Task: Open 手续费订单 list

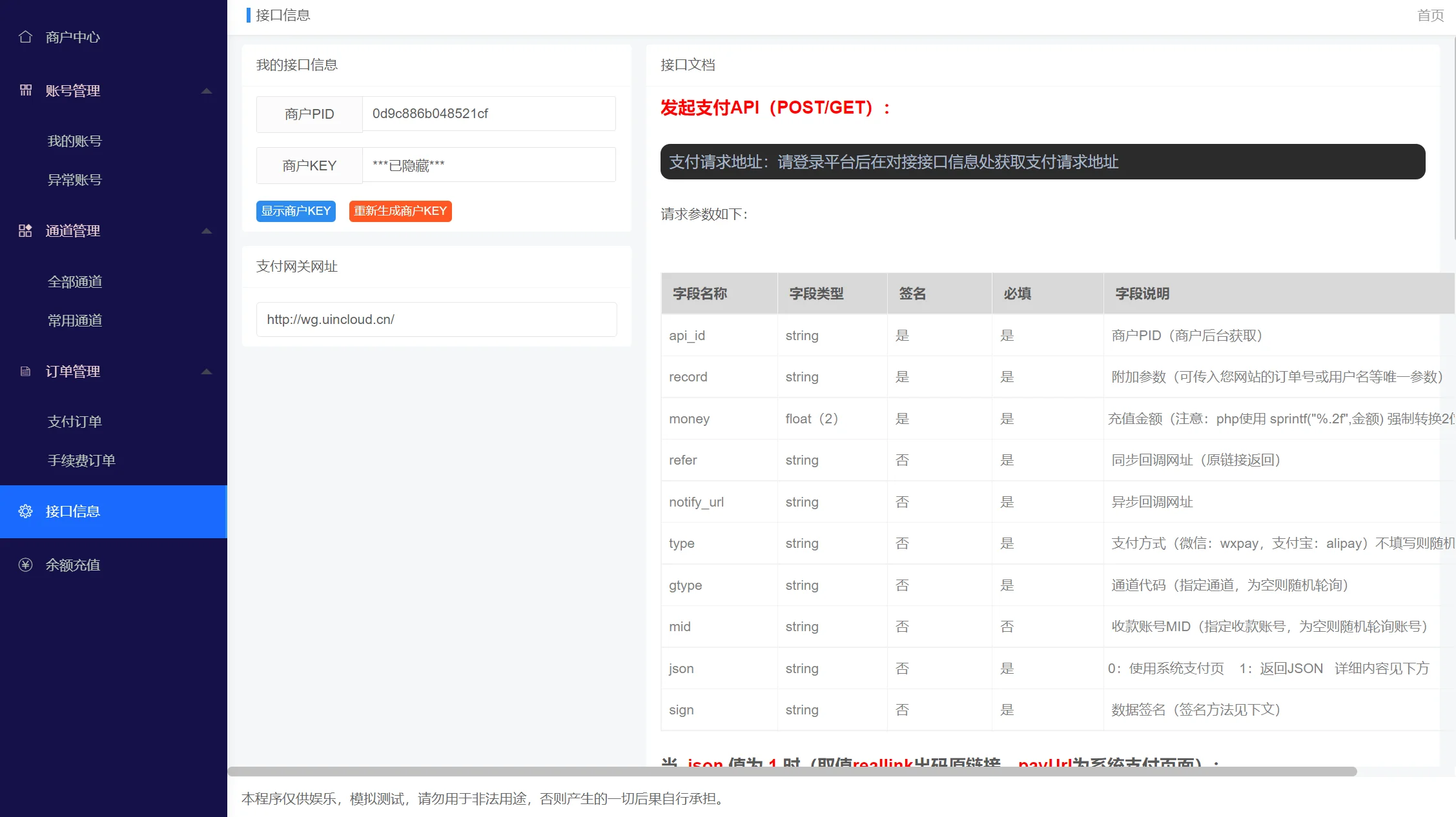Action: click(81, 460)
